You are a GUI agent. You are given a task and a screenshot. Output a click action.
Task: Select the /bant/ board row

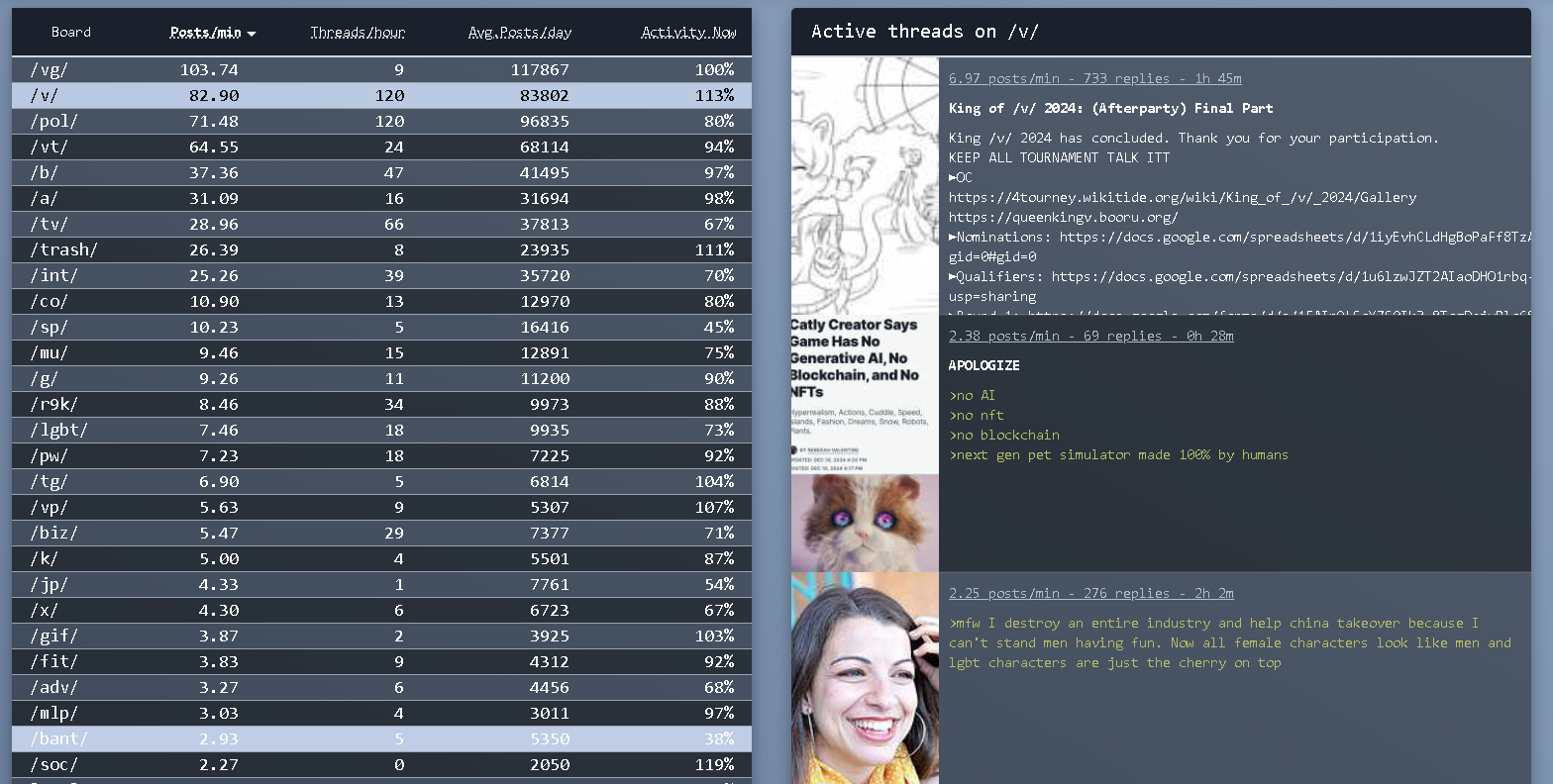[x=381, y=739]
